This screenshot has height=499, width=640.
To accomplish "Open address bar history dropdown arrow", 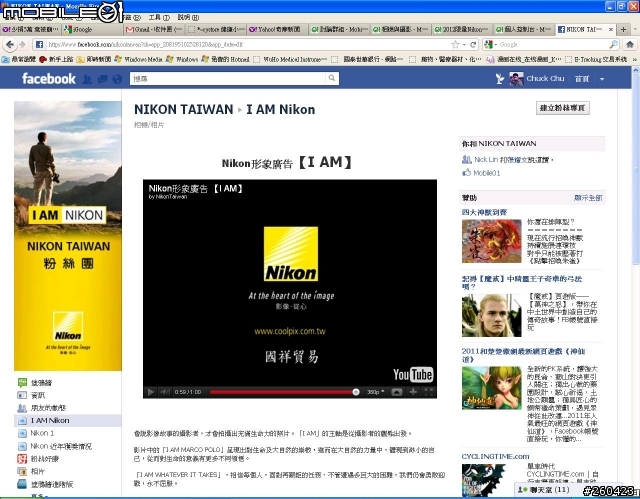I will coord(464,44).
